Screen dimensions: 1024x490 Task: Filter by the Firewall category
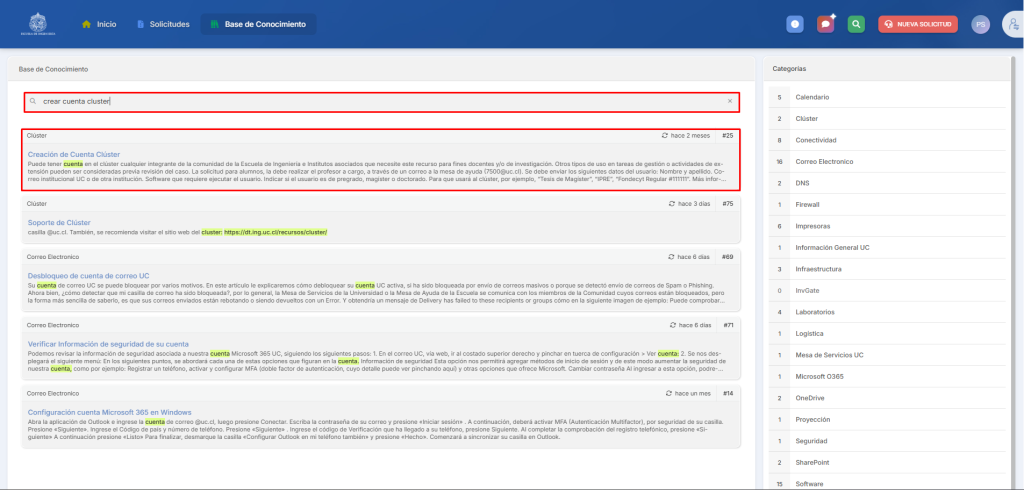[x=809, y=204]
